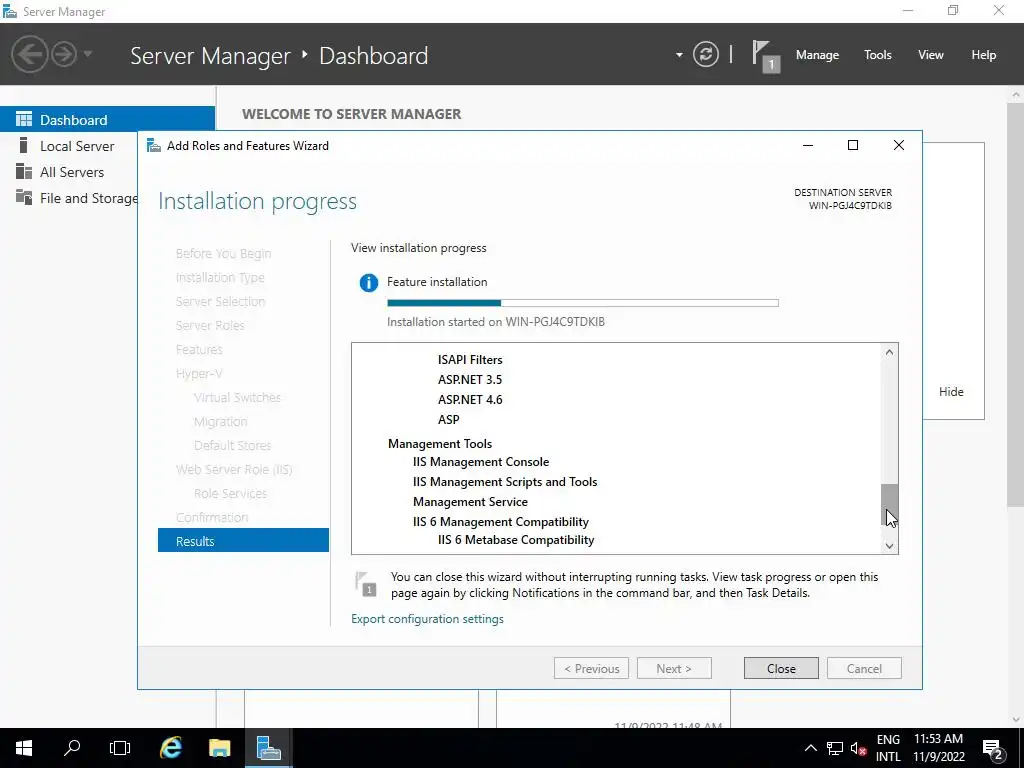Click the network tray icon
1024x768 pixels.
(835, 748)
